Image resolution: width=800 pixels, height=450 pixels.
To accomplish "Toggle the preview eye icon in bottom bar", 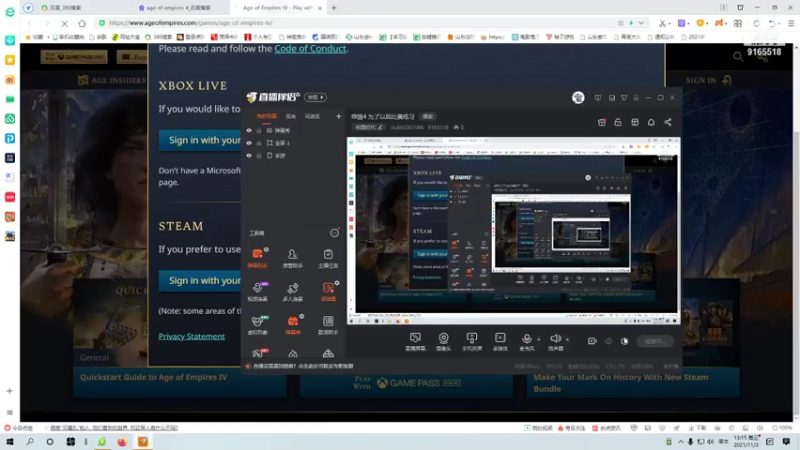I will (608, 341).
